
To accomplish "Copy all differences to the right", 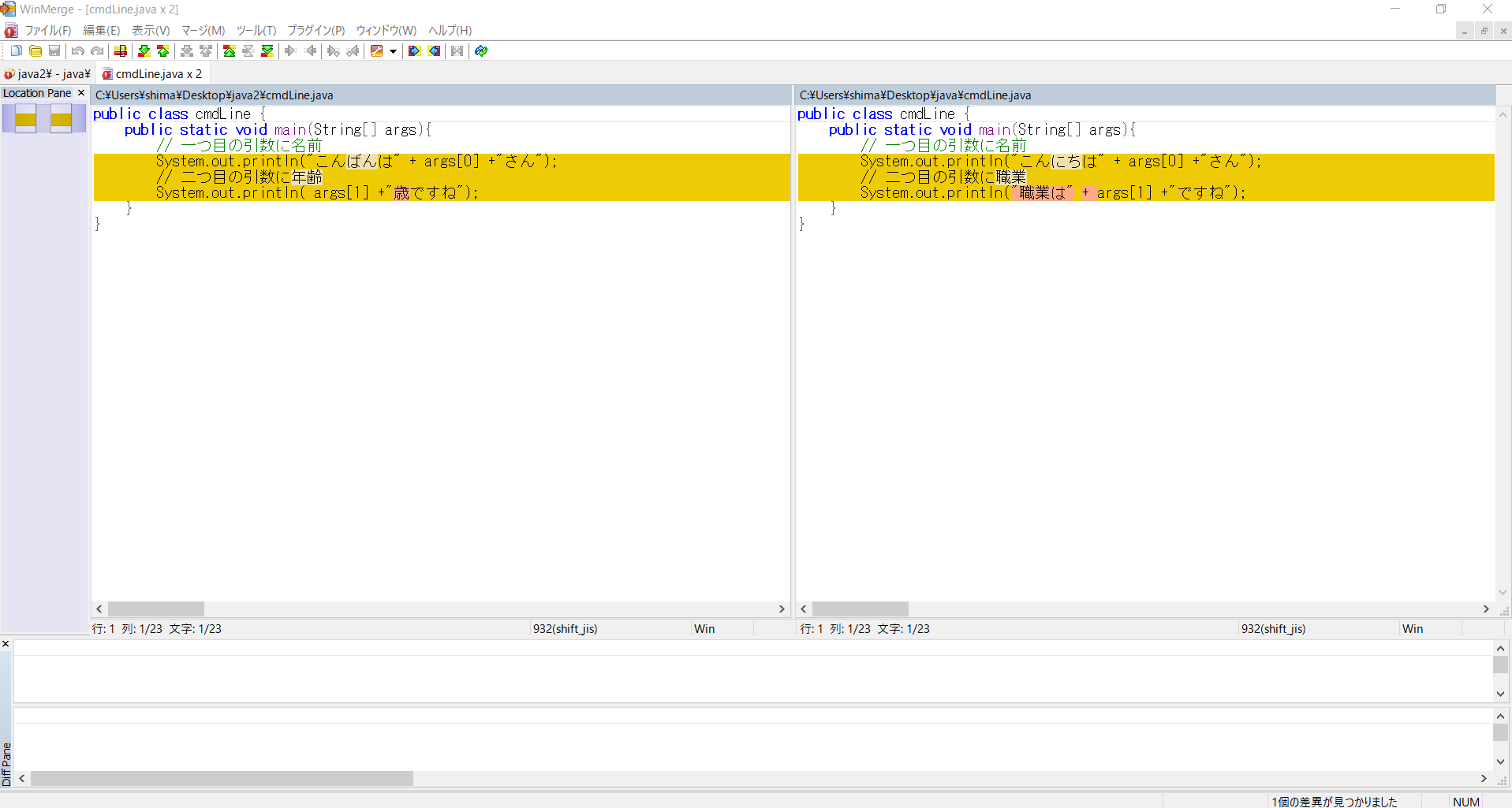I will [414, 51].
